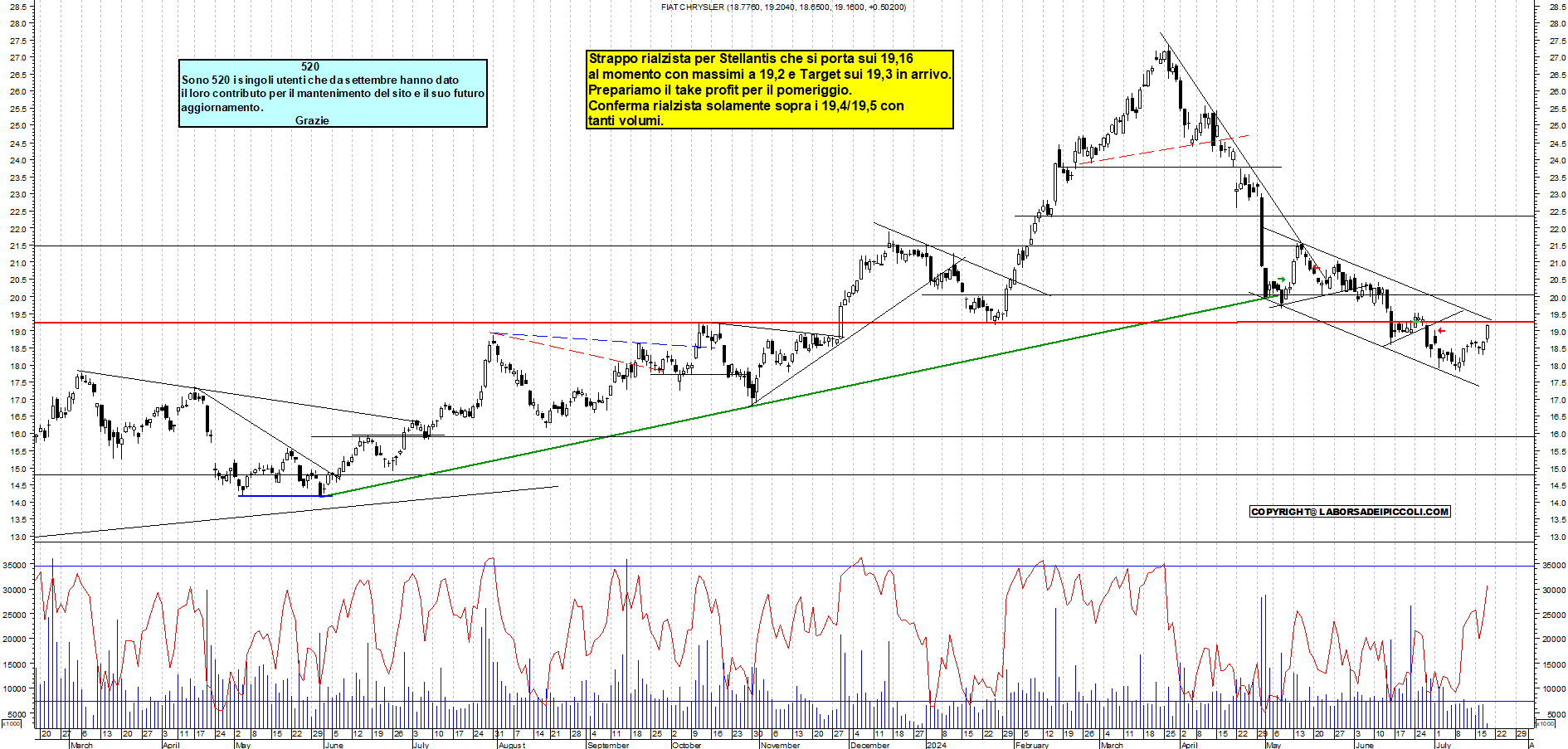Click 'Prepariamo il take profit' line
This screenshot has height=749, width=1568.
click(x=720, y=90)
